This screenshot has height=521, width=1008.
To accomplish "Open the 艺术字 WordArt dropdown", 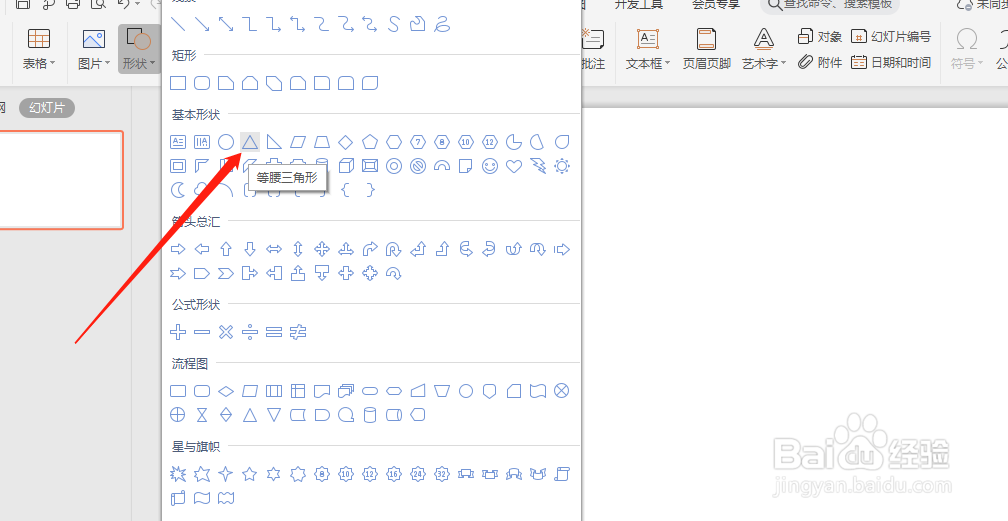I will click(764, 48).
